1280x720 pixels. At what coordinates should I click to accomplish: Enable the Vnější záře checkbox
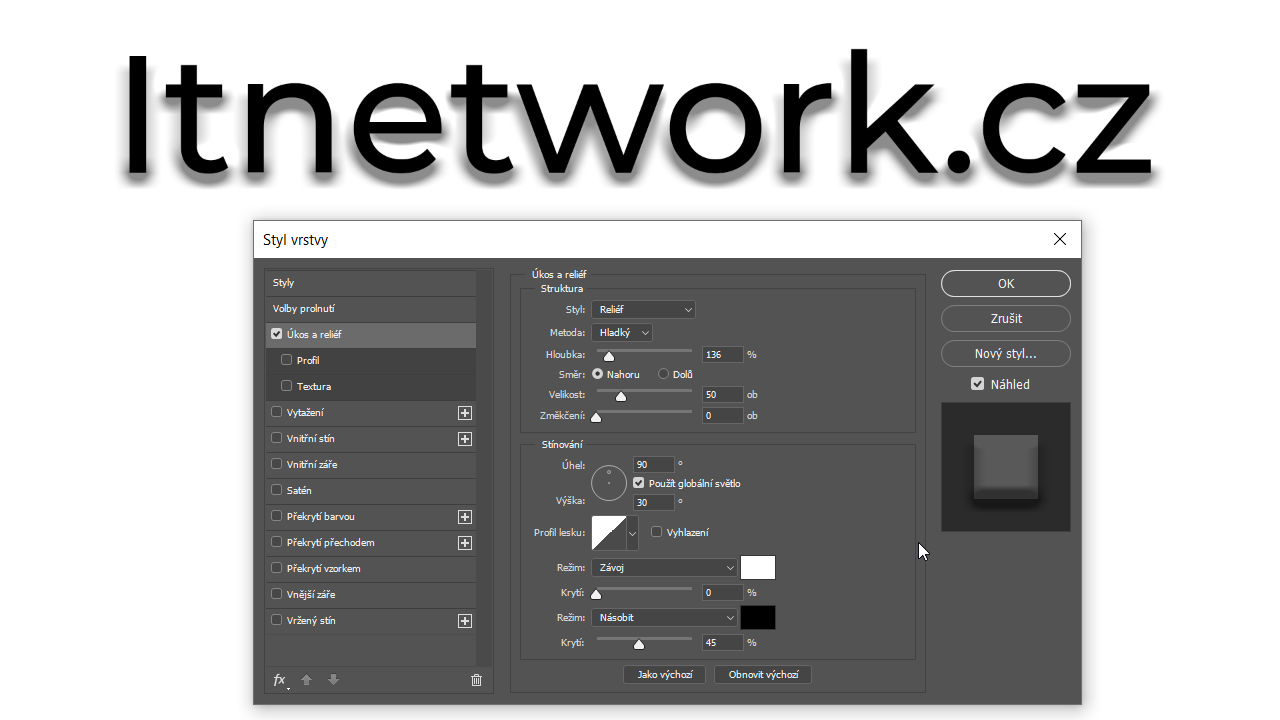click(277, 594)
